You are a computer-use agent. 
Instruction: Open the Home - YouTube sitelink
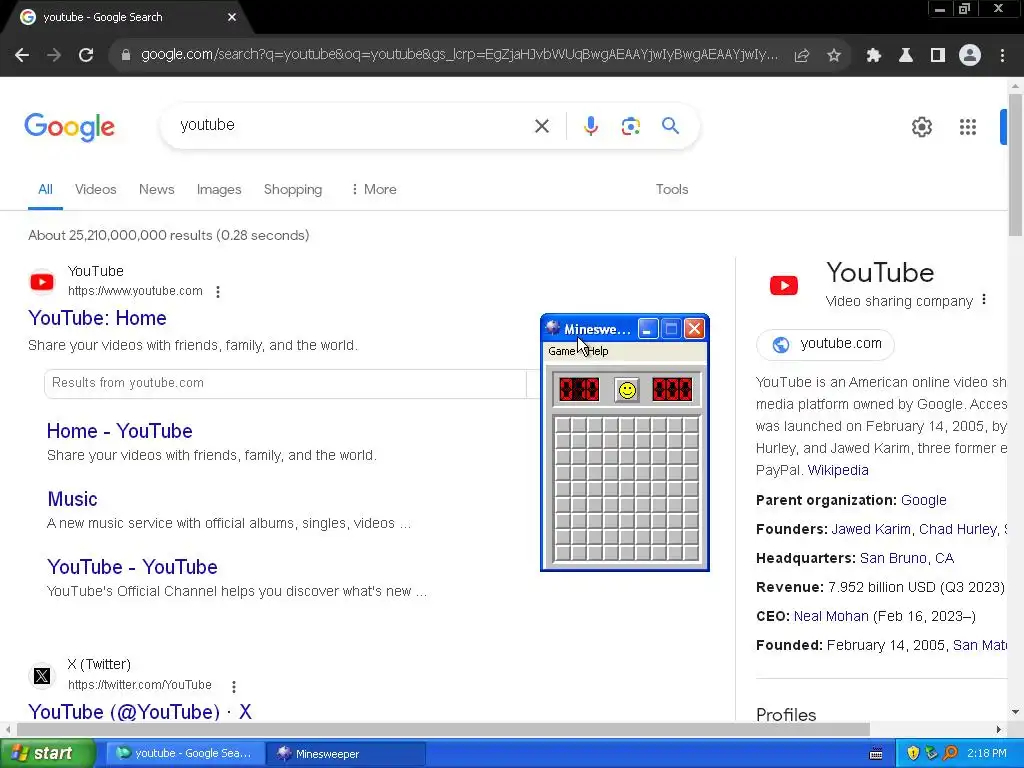(x=120, y=431)
